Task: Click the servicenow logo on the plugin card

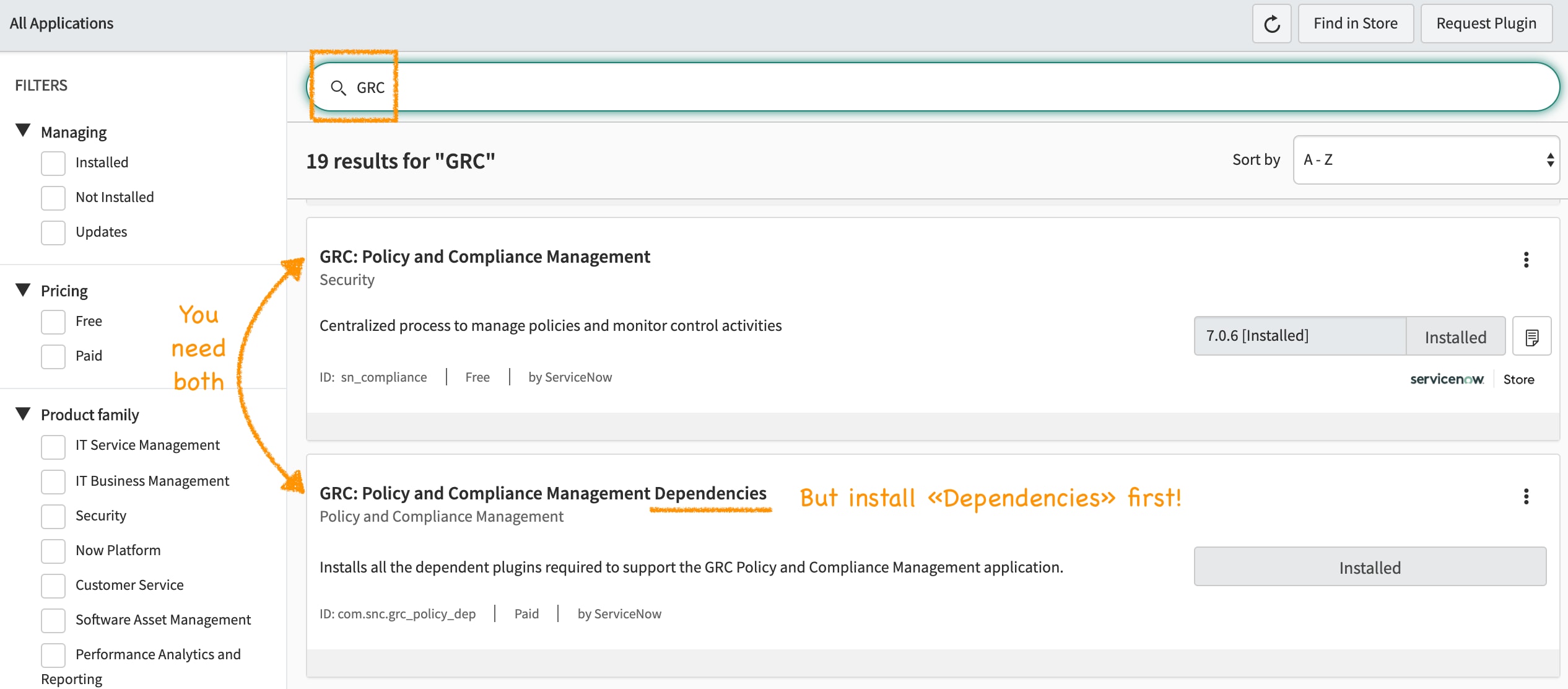Action: (1447, 379)
